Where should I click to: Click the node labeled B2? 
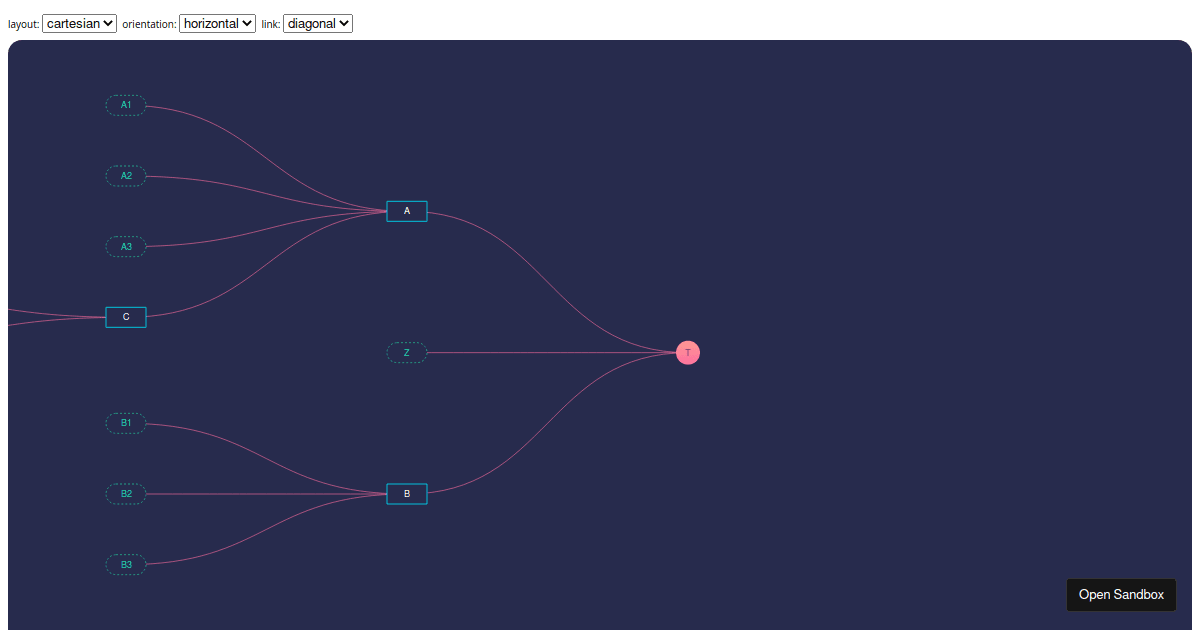point(125,493)
